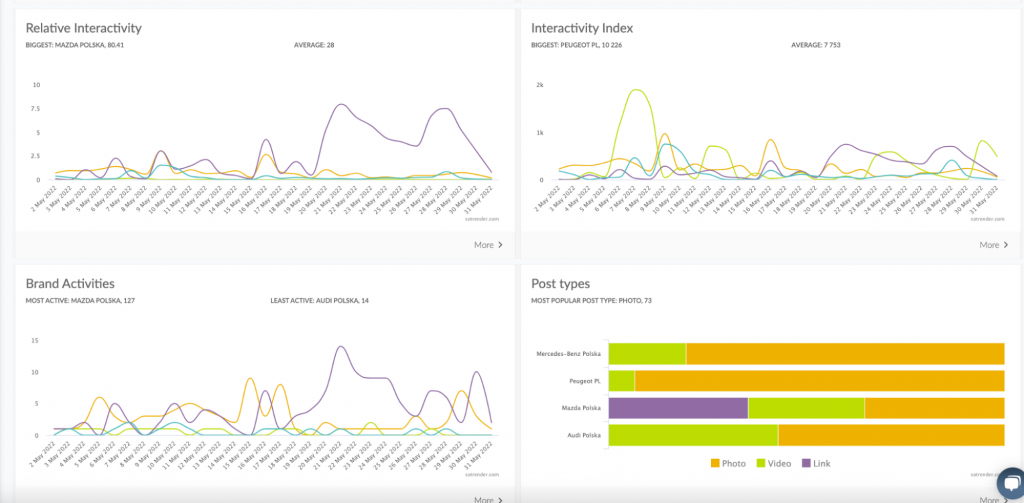The width and height of the screenshot is (1024, 503).
Task: Click the Peugeot PL axis label
Action: pos(586,381)
